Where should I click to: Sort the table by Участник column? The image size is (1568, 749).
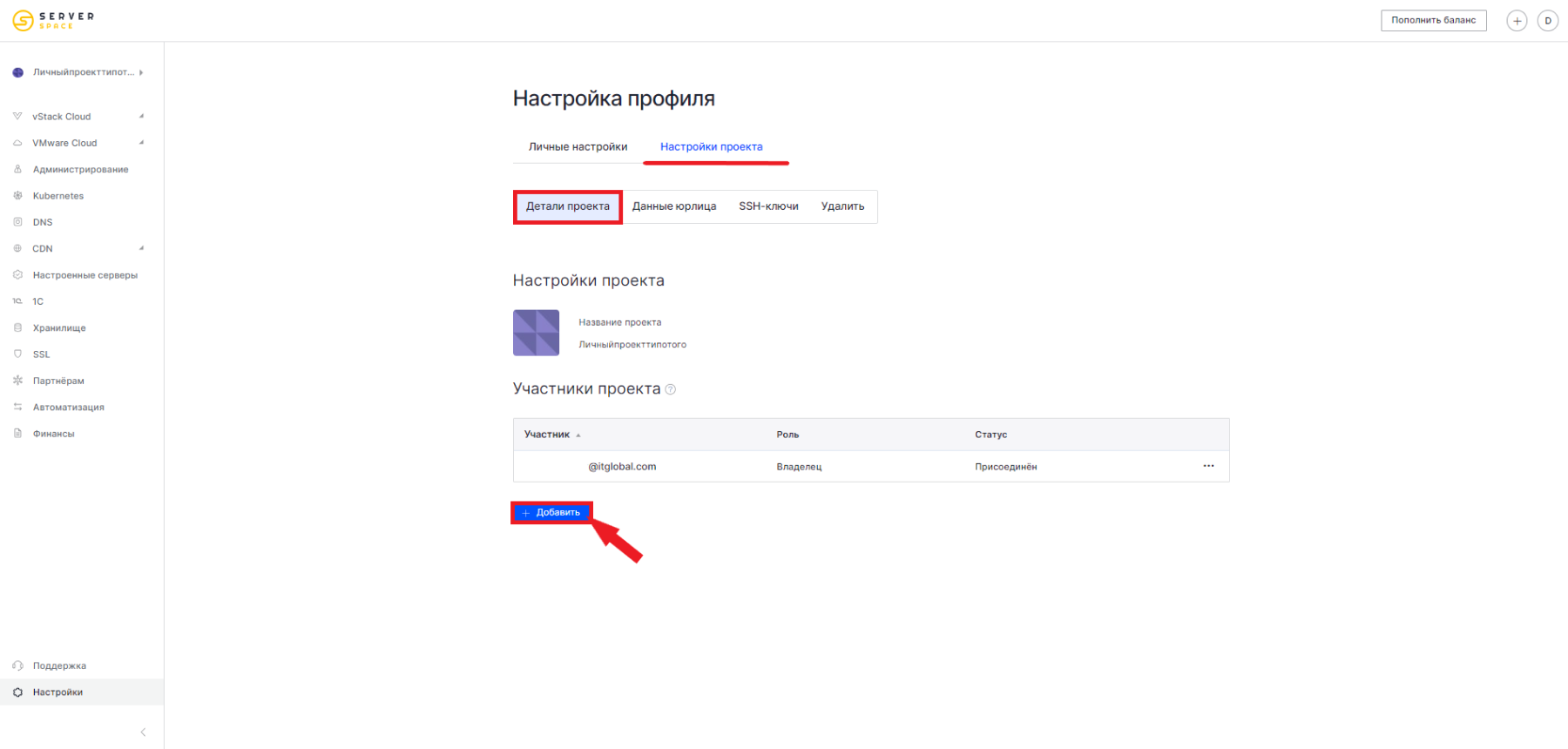tap(551, 435)
